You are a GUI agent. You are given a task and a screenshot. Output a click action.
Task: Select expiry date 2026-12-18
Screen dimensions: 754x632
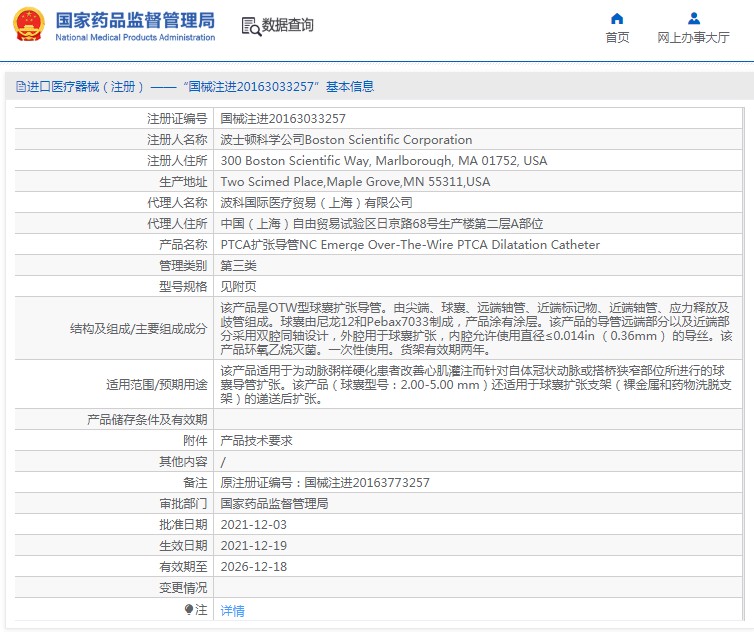[254, 567]
